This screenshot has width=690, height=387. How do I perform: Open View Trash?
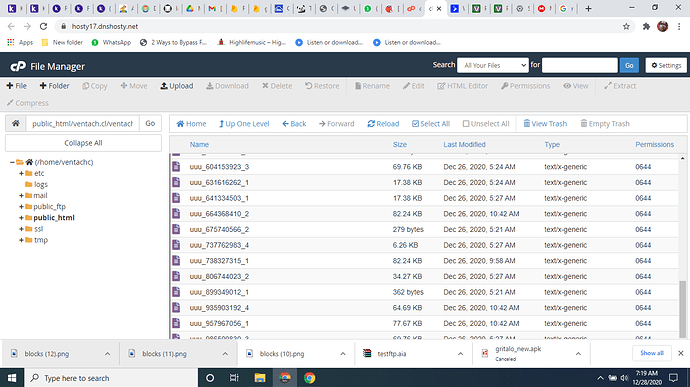(x=545, y=124)
